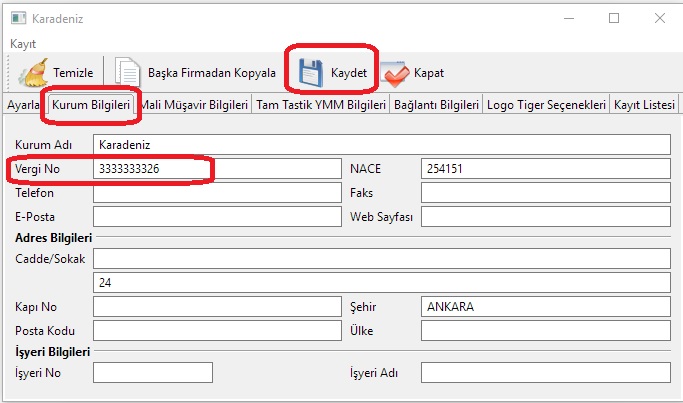The height and width of the screenshot is (403, 683).
Task: Show the Kayıt Listesi tab
Action: tap(644, 104)
